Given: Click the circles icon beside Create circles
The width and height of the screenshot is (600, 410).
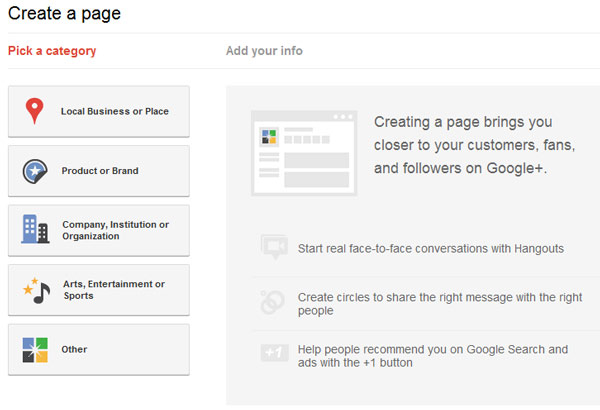Looking at the screenshot, I should (272, 302).
